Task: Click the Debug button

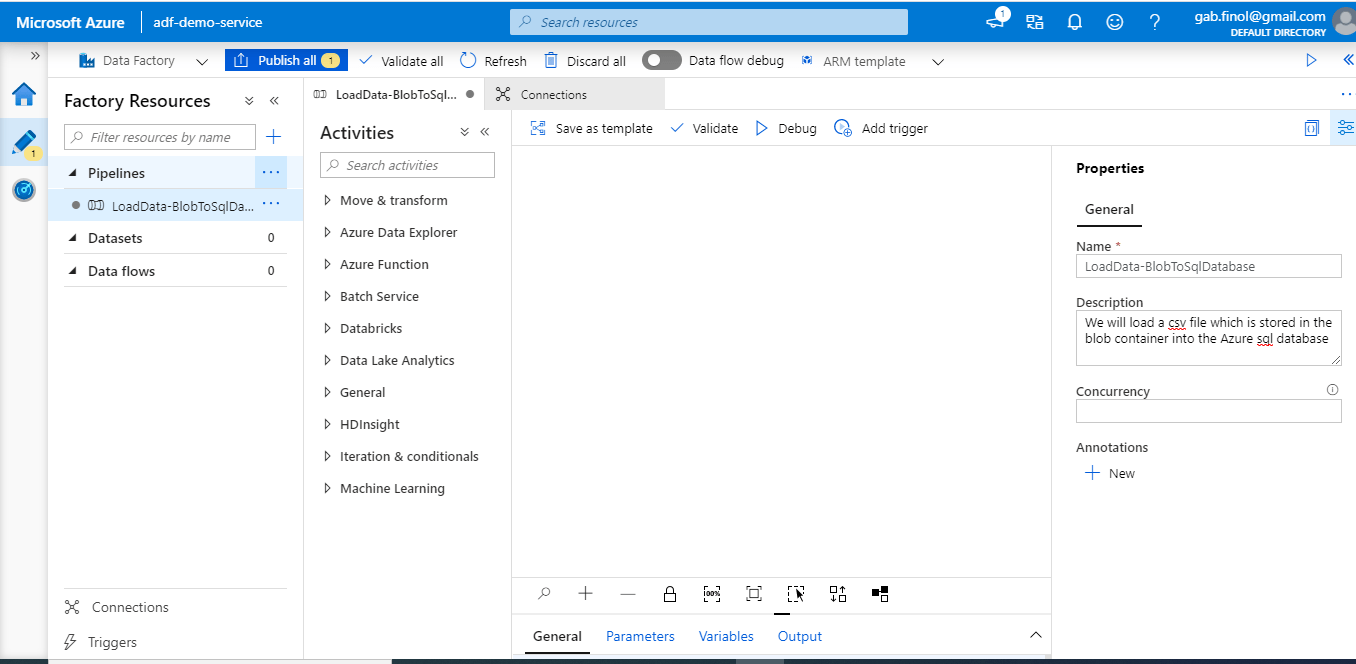Action: pos(785,128)
